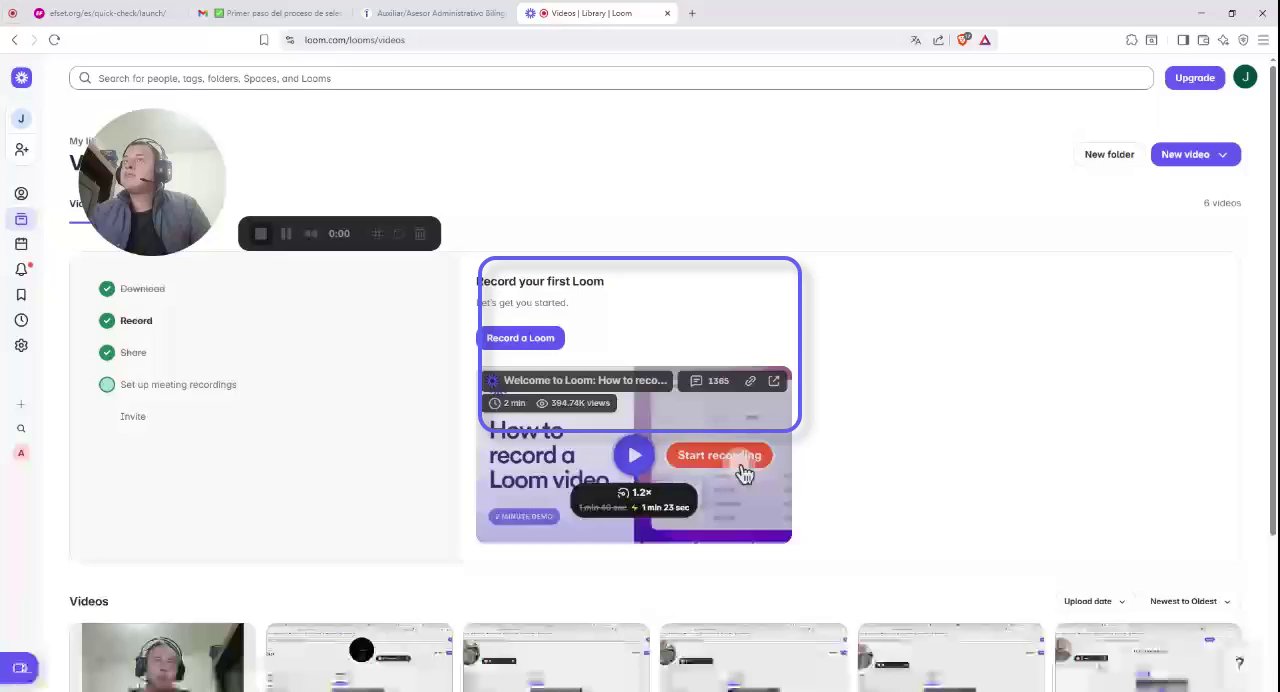Bookmark this page in the address bar

[x=264, y=40]
